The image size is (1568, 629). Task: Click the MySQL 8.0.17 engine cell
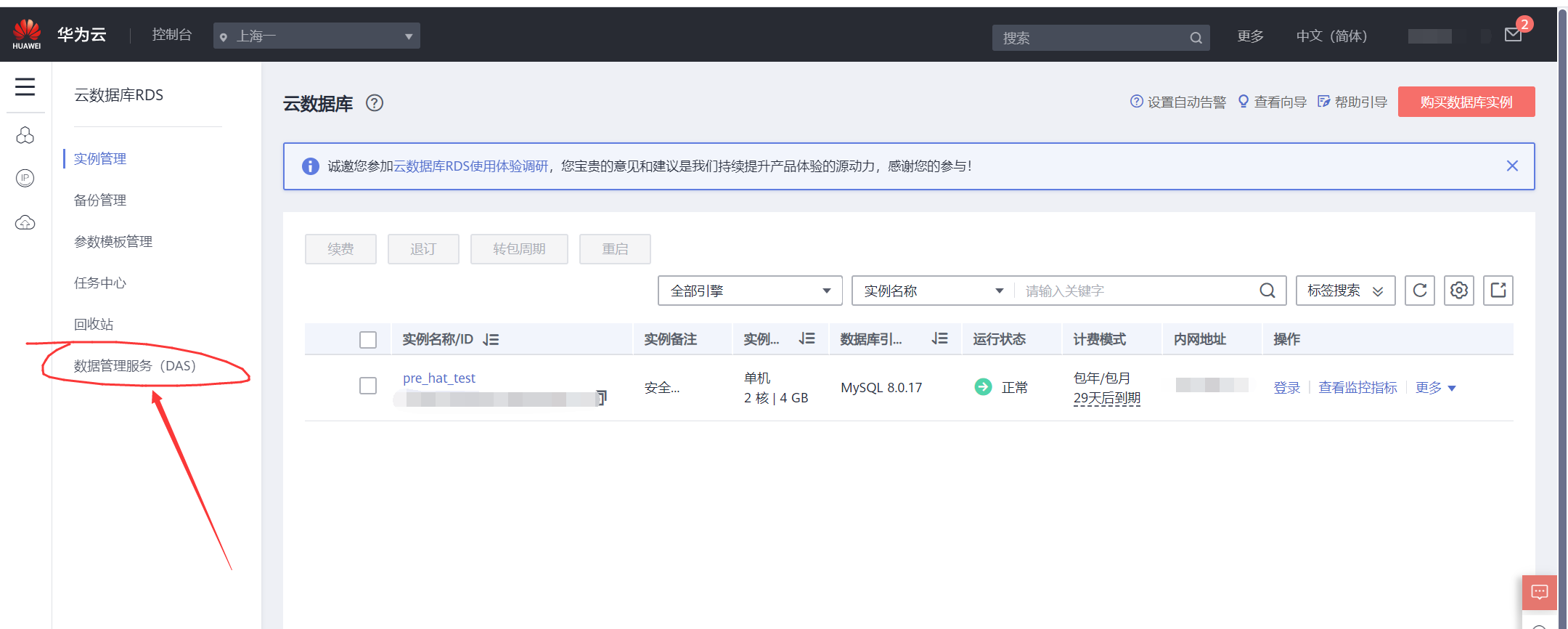point(881,388)
